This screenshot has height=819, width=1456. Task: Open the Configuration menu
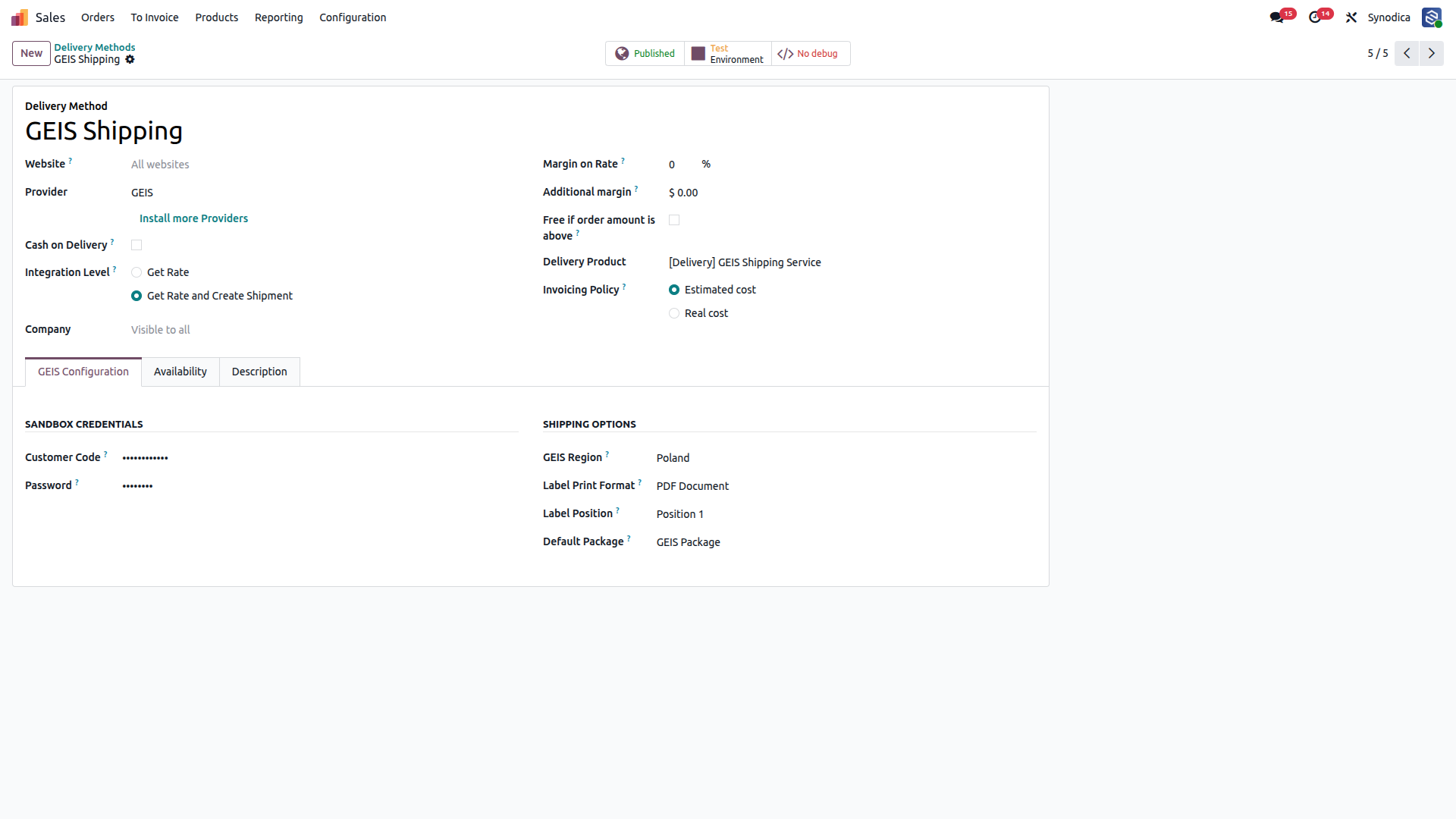click(x=353, y=17)
